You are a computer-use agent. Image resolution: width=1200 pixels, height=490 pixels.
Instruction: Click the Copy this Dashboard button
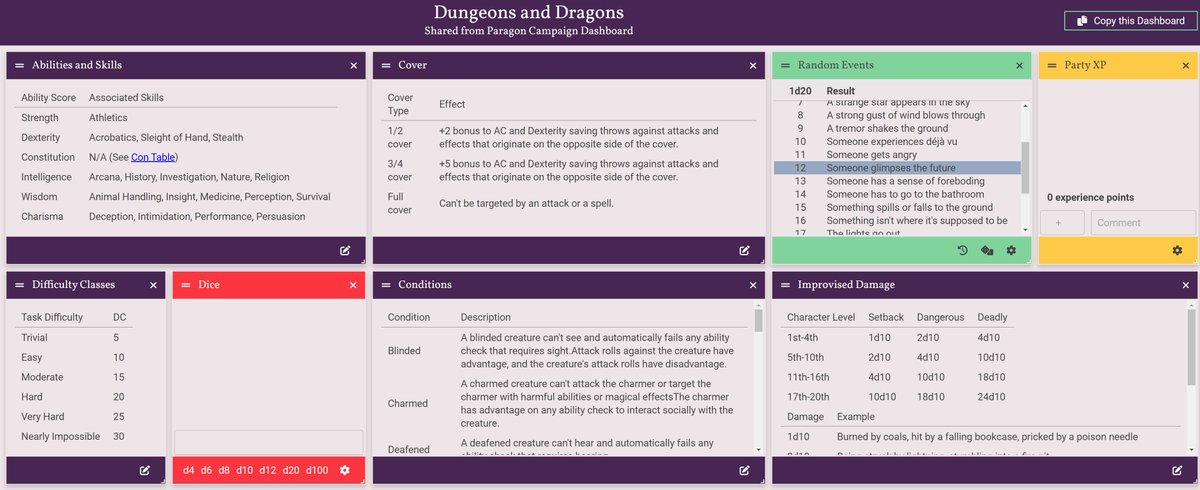click(1128, 21)
